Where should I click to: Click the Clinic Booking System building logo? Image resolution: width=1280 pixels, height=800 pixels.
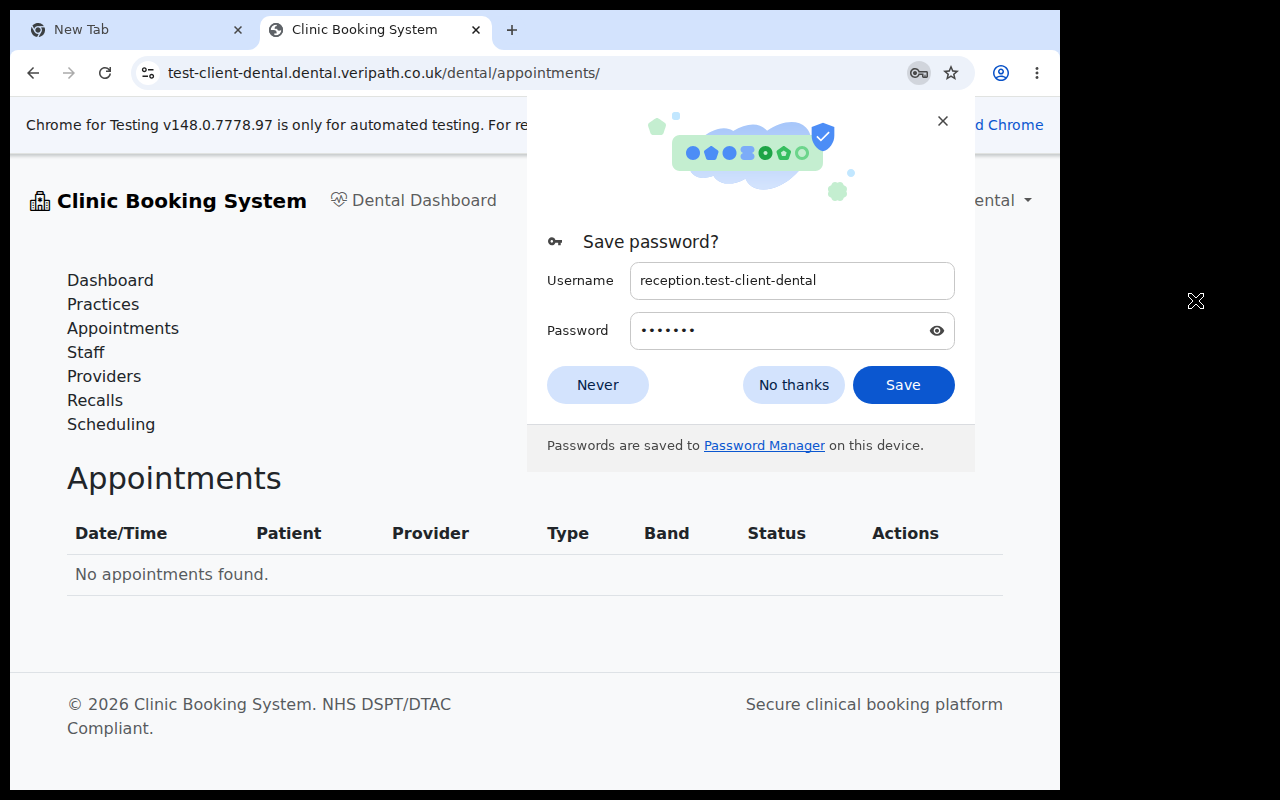pyautogui.click(x=40, y=201)
